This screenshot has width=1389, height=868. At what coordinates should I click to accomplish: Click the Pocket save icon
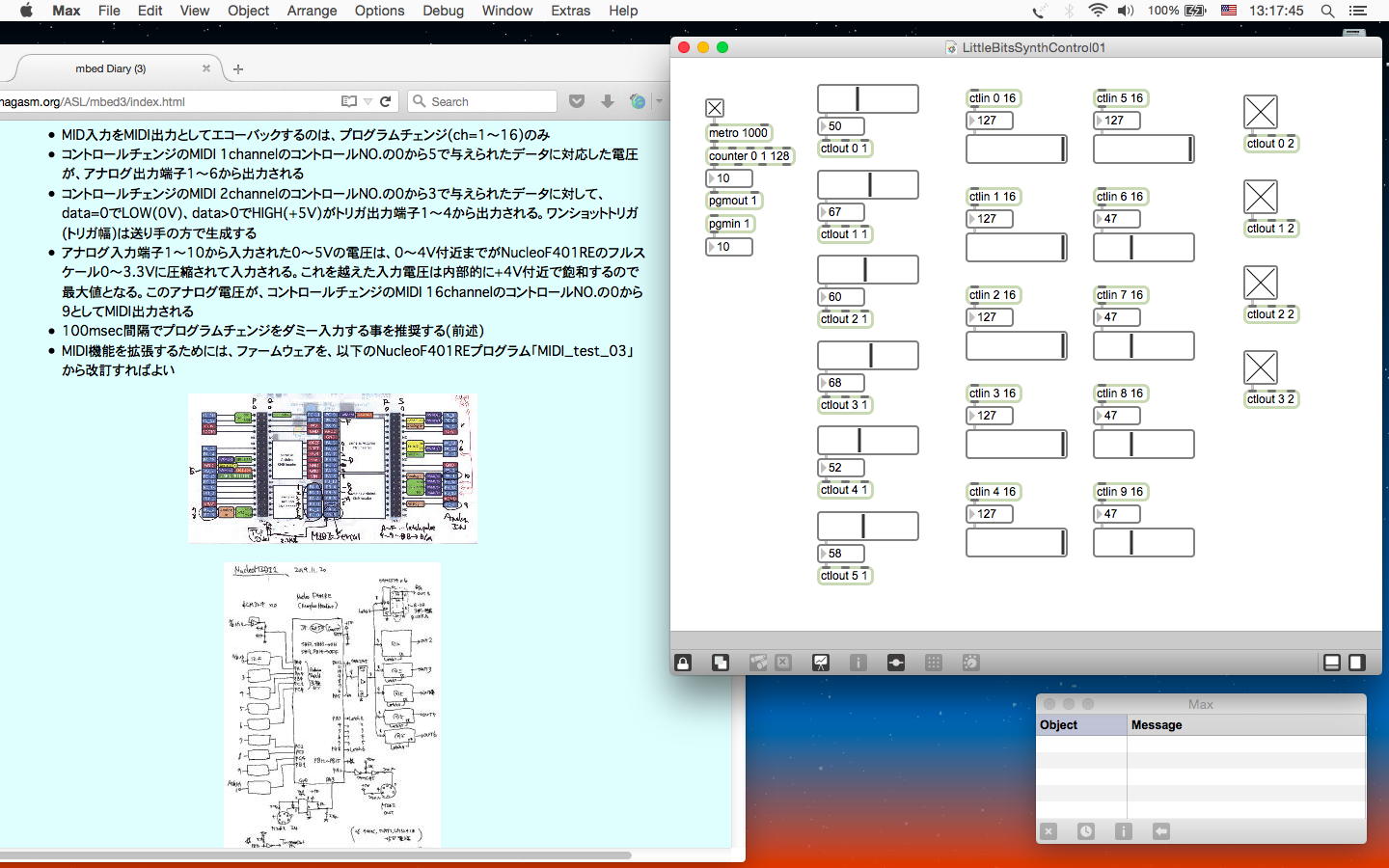(x=577, y=101)
